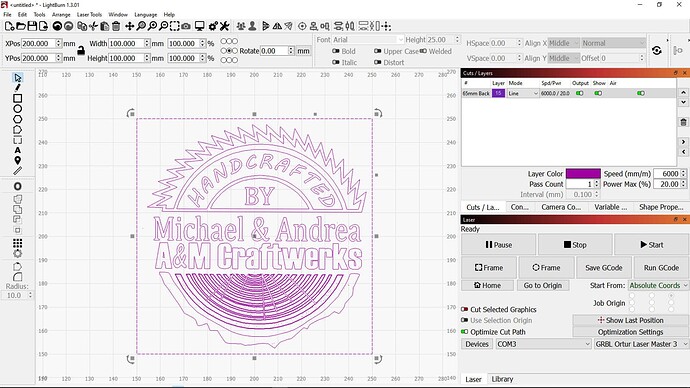
Task: Click the purple Layer Color swatch
Action: pyautogui.click(x=583, y=173)
